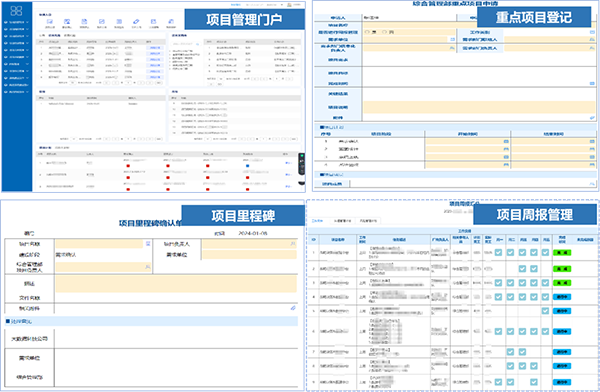Click the four-square portal logo in the sidebar

click(16, 11)
